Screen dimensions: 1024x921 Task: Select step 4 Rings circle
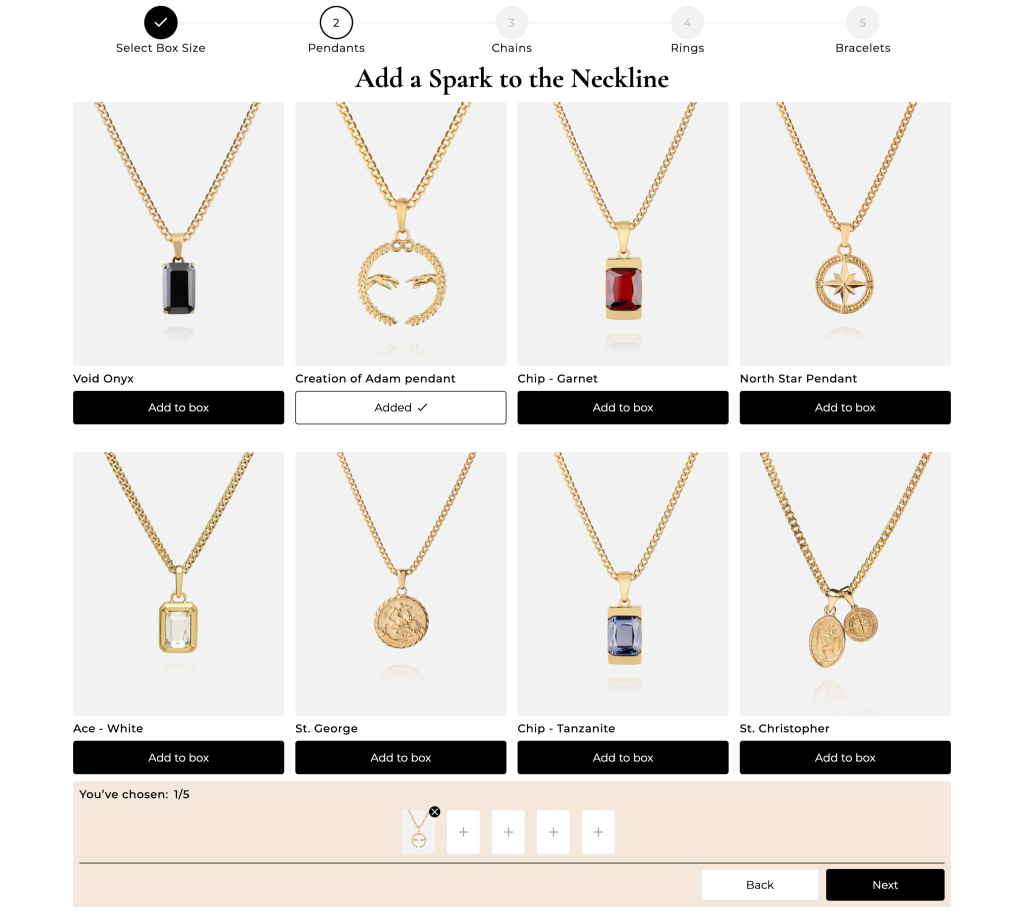pos(687,23)
